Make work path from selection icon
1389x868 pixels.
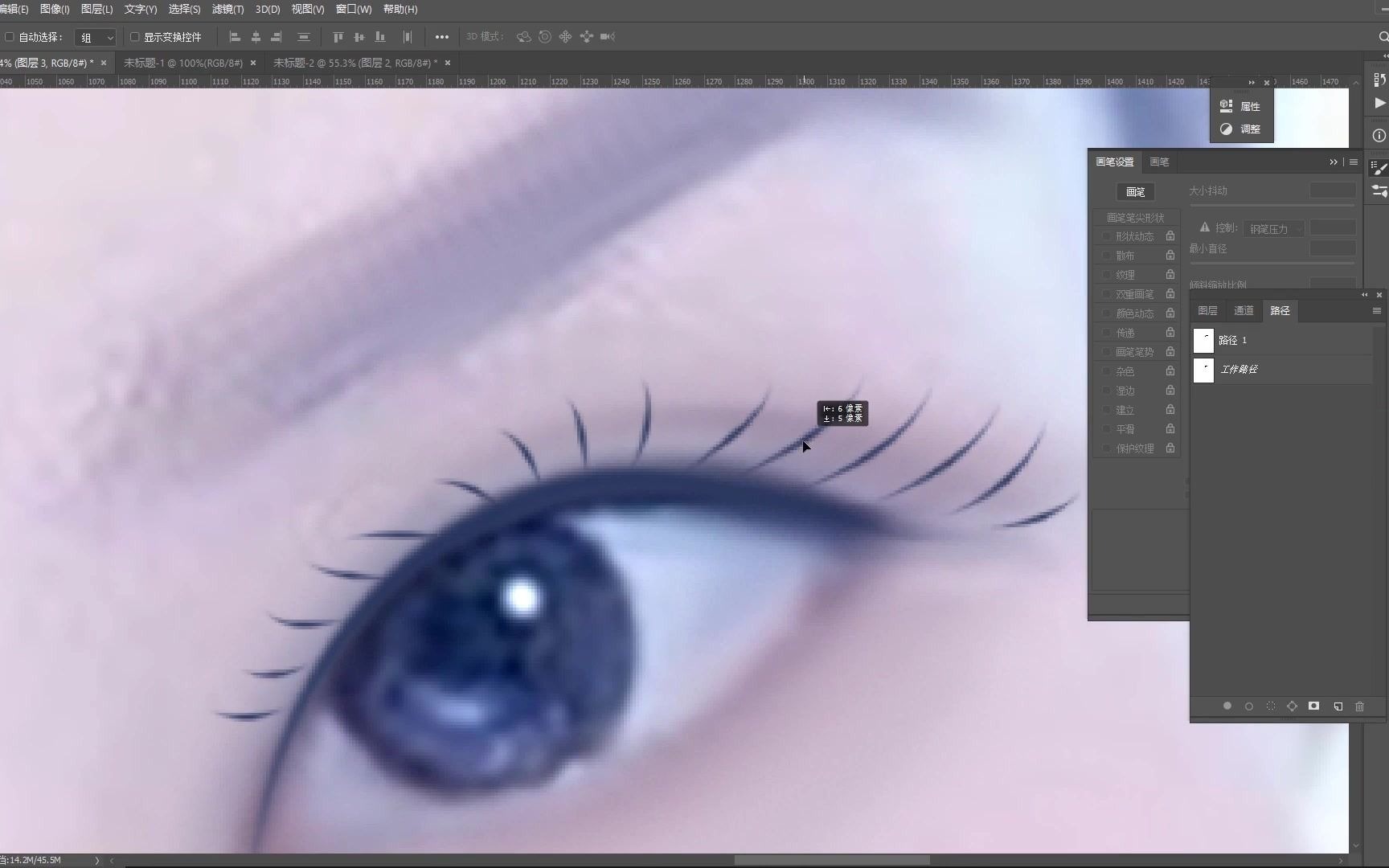click(1293, 706)
